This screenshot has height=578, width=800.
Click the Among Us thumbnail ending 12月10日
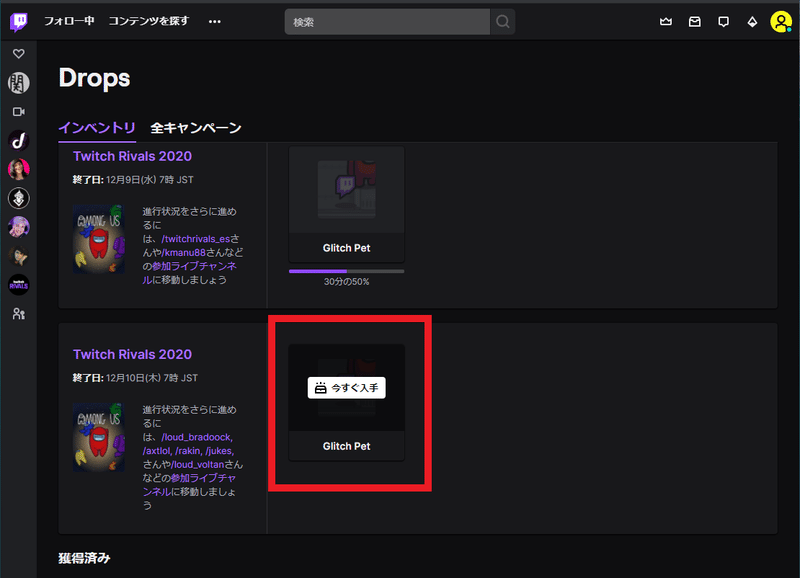[98, 437]
